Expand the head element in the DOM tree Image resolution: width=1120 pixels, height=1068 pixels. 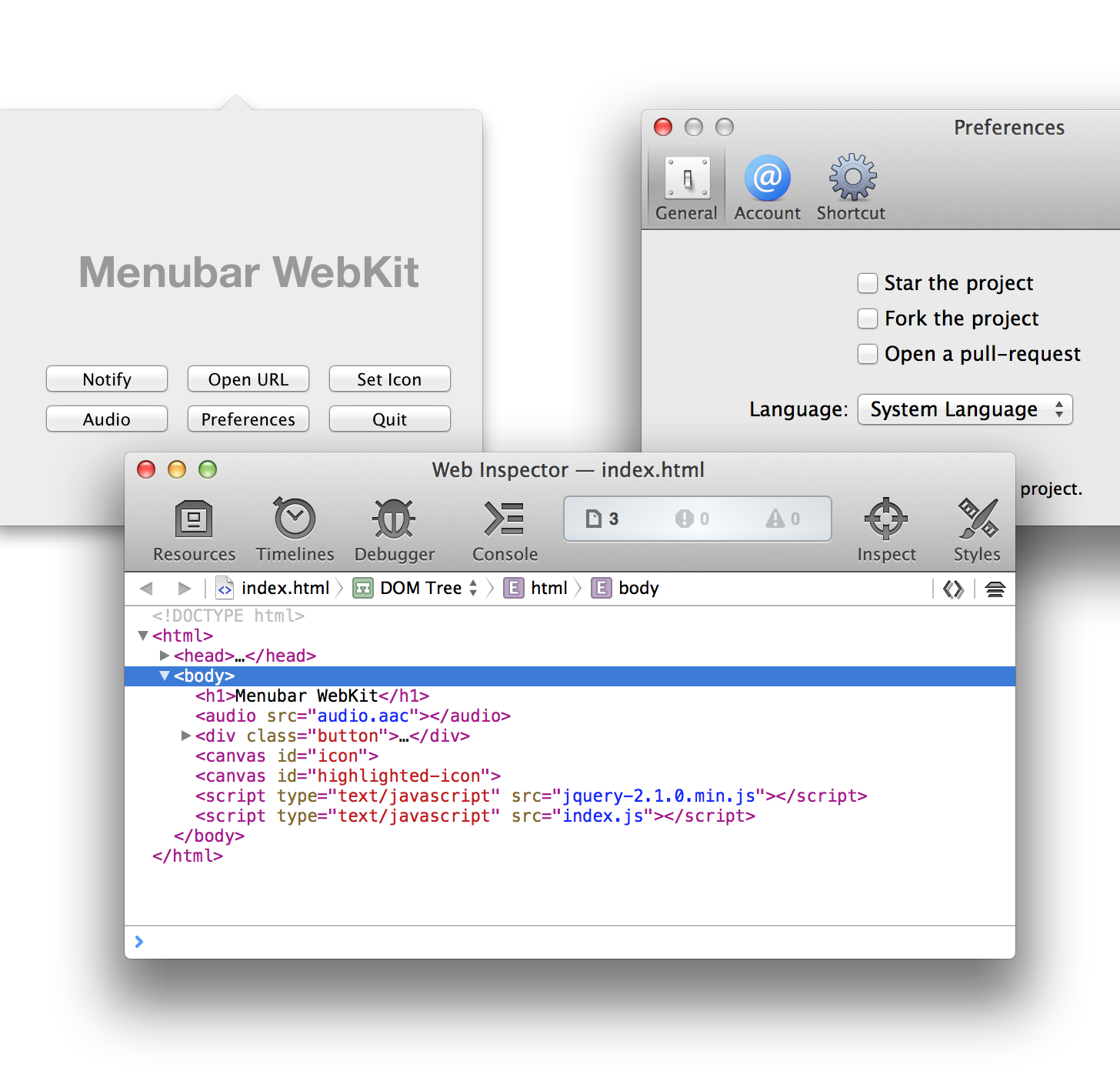click(x=165, y=656)
